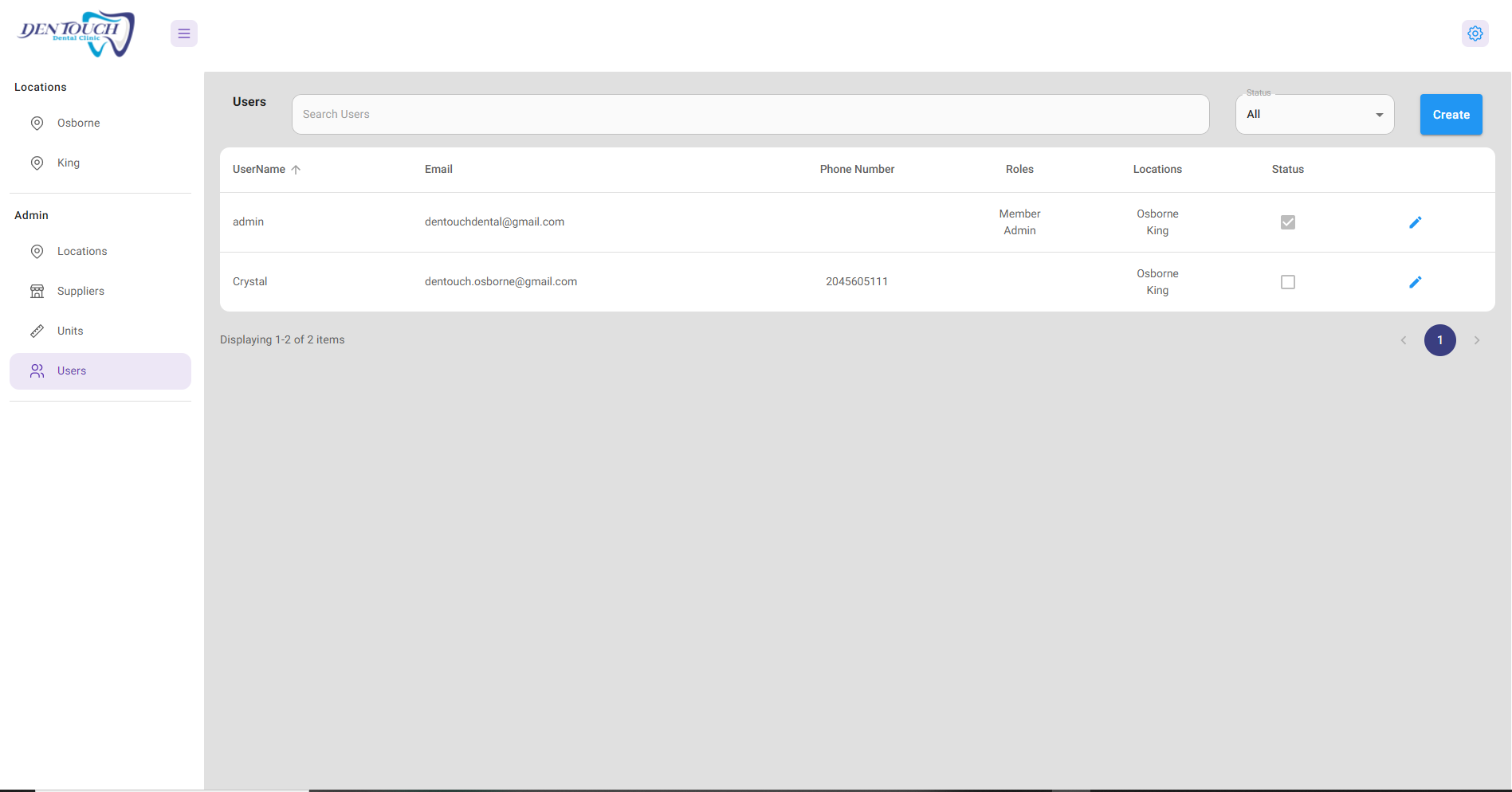Image resolution: width=1512 pixels, height=792 pixels.
Task: Go to next page arrow
Action: point(1477,340)
